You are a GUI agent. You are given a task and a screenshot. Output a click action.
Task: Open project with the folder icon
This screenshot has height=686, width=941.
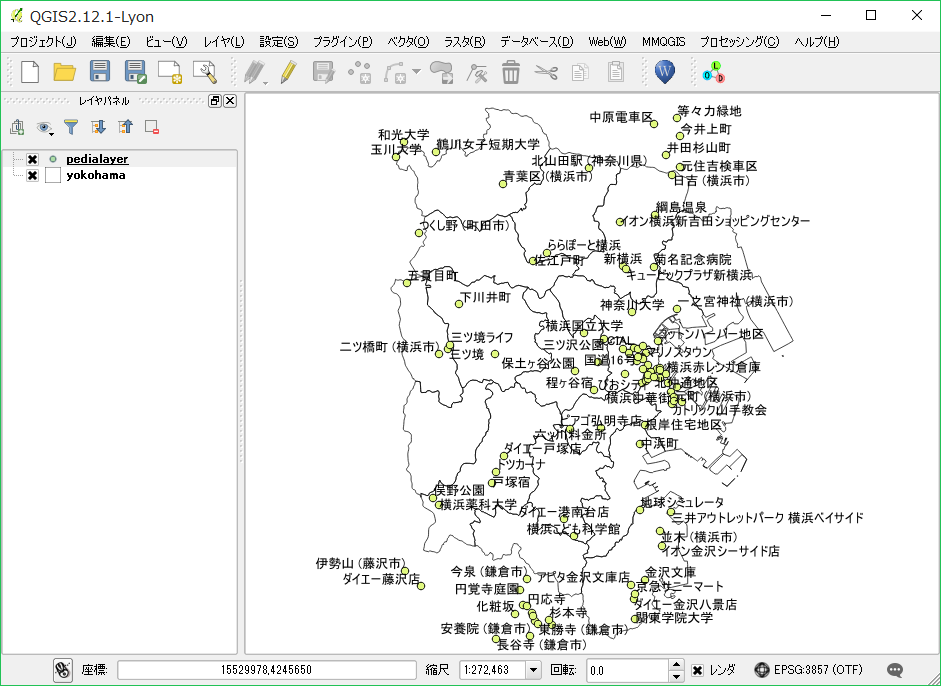click(x=64, y=71)
